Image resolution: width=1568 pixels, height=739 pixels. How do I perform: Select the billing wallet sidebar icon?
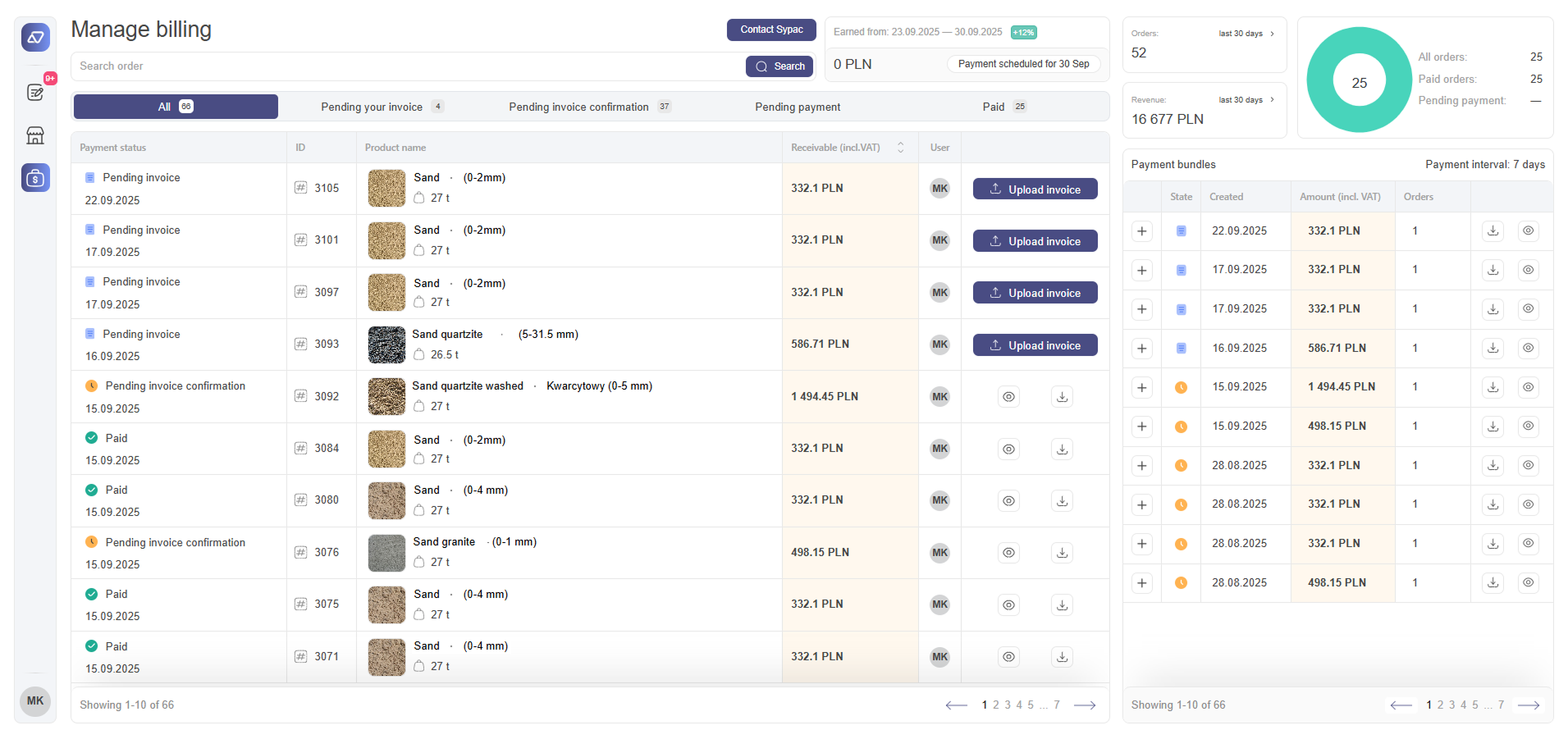pyautogui.click(x=35, y=177)
